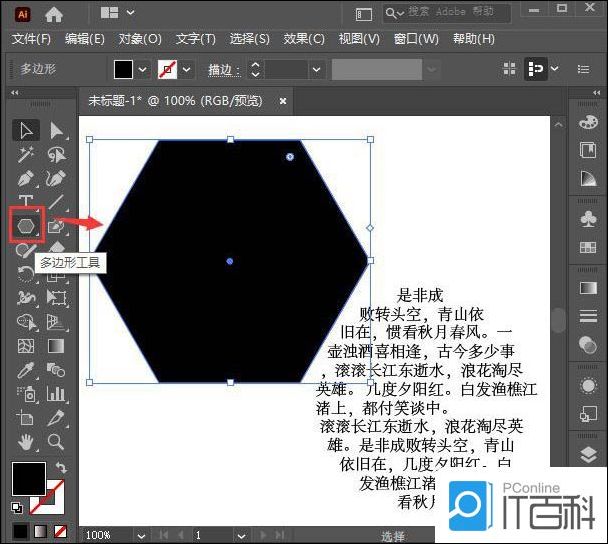Image resolution: width=608 pixels, height=544 pixels.
Task: Open the Layers panel icon
Action: tap(588, 455)
